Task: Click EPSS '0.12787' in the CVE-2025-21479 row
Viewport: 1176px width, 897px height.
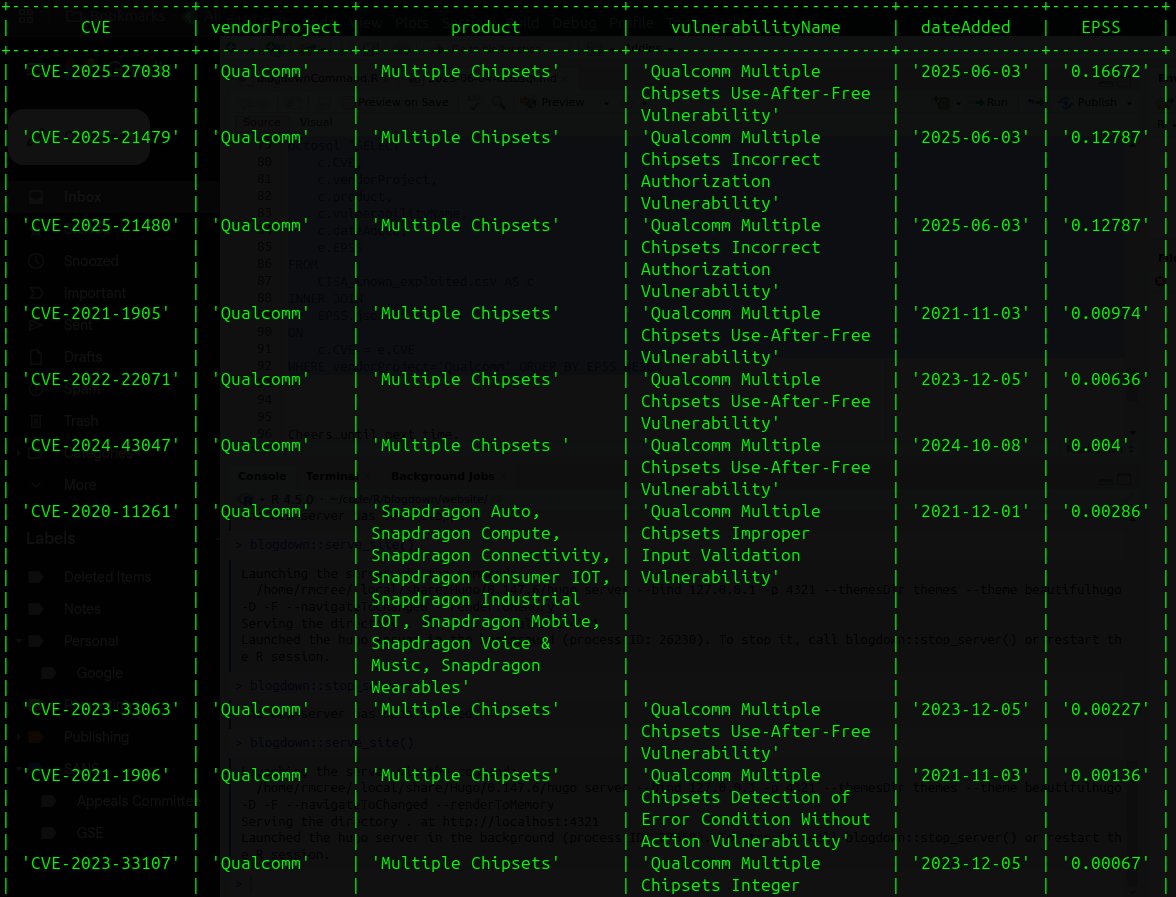Action: coord(1106,137)
